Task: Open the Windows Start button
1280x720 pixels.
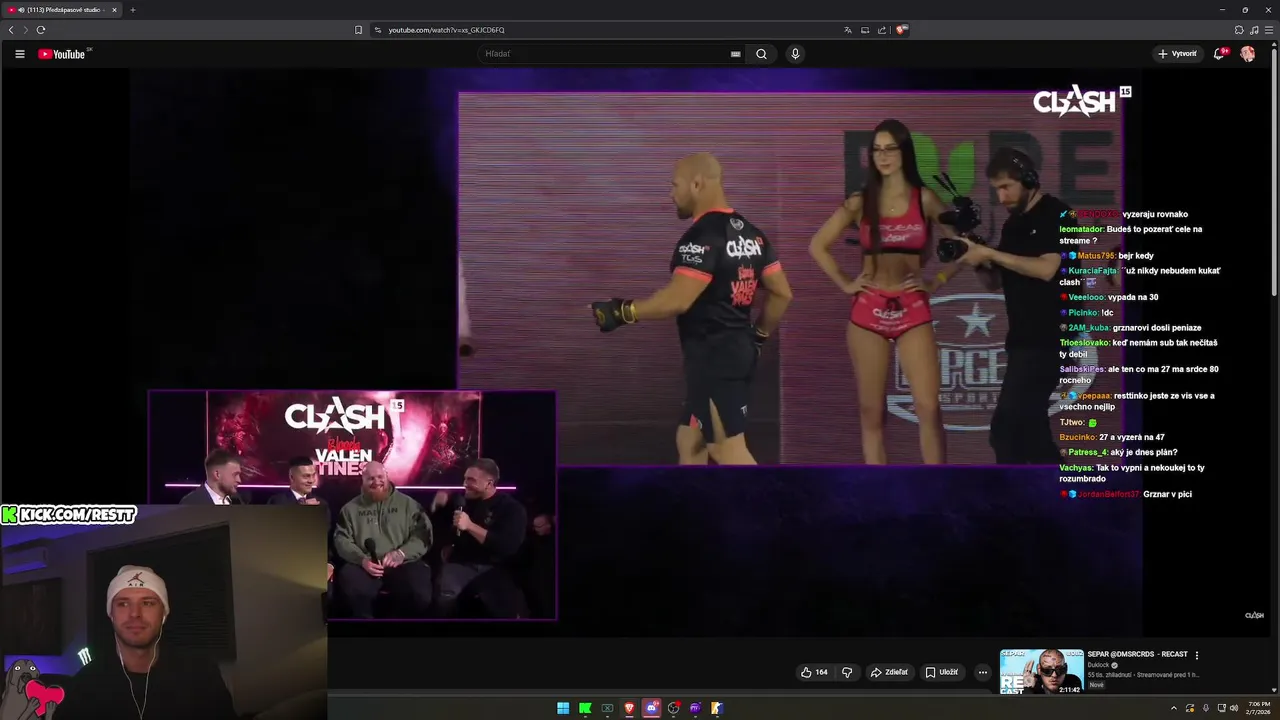Action: tap(563, 708)
